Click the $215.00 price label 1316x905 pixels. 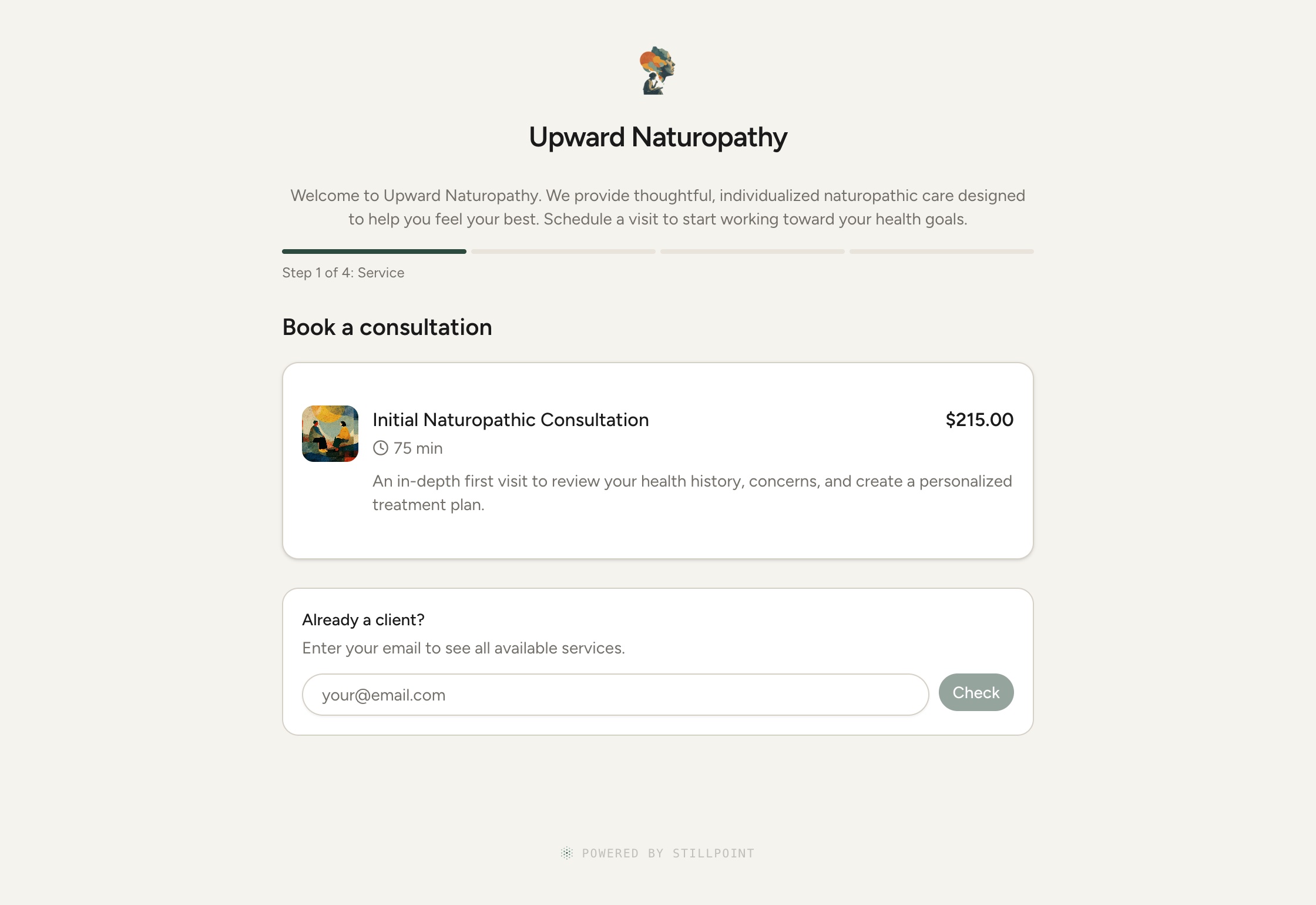coord(979,420)
